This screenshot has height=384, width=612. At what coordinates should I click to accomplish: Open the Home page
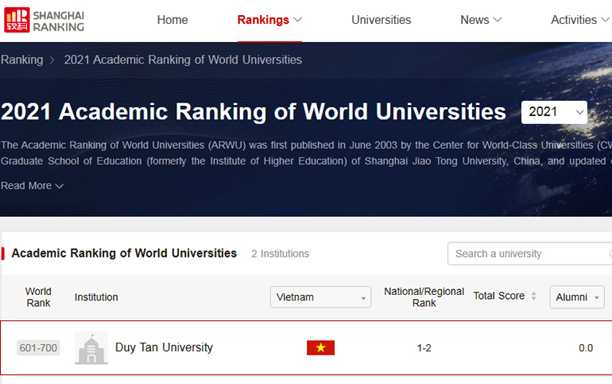[x=173, y=20]
